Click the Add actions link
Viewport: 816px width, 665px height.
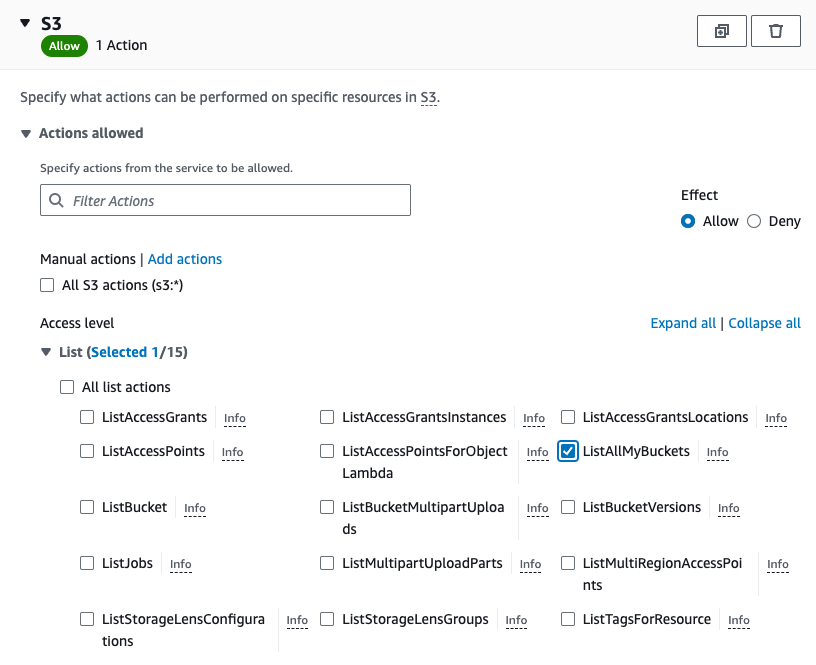(x=185, y=259)
